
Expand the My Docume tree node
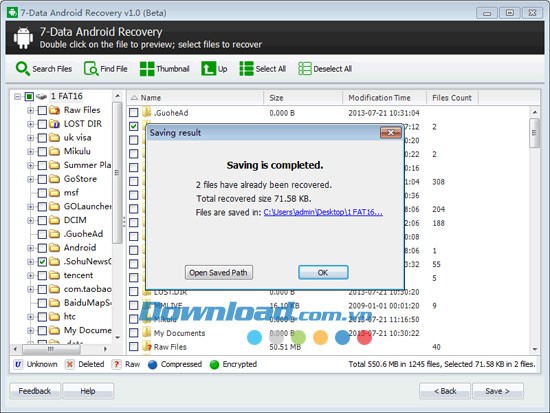[x=31, y=331]
